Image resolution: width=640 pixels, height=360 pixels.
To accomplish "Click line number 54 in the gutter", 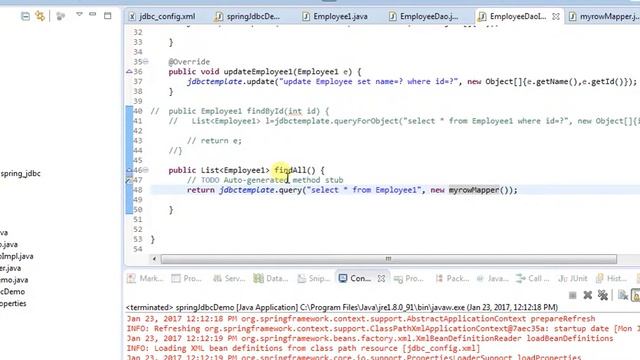I will (x=138, y=249).
